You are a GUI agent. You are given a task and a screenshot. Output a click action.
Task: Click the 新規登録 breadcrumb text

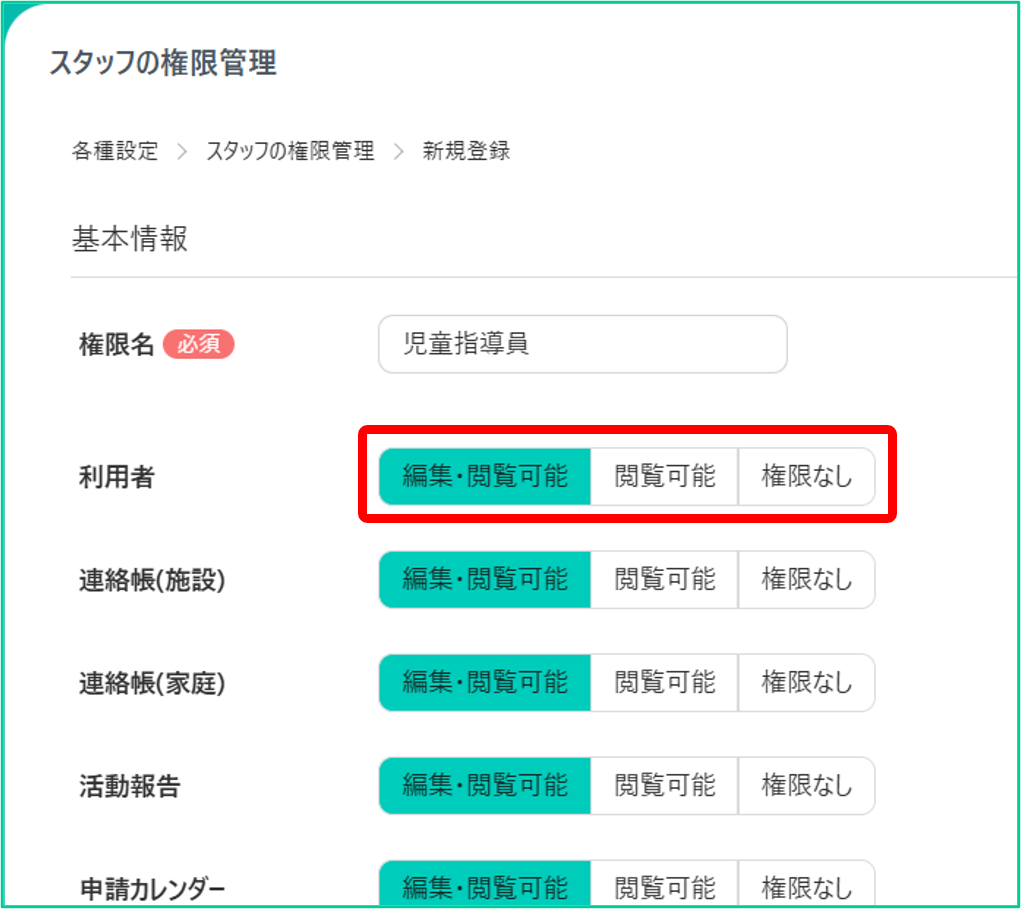[466, 151]
